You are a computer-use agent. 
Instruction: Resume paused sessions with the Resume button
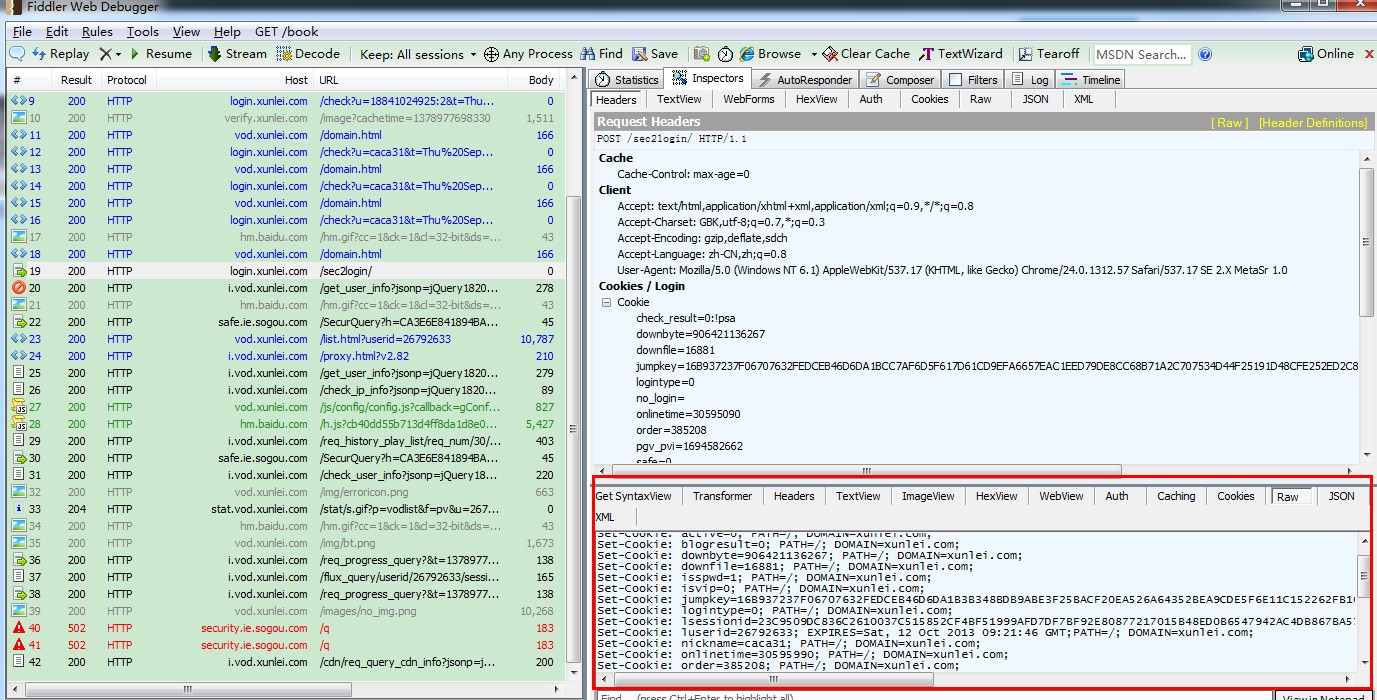click(160, 54)
